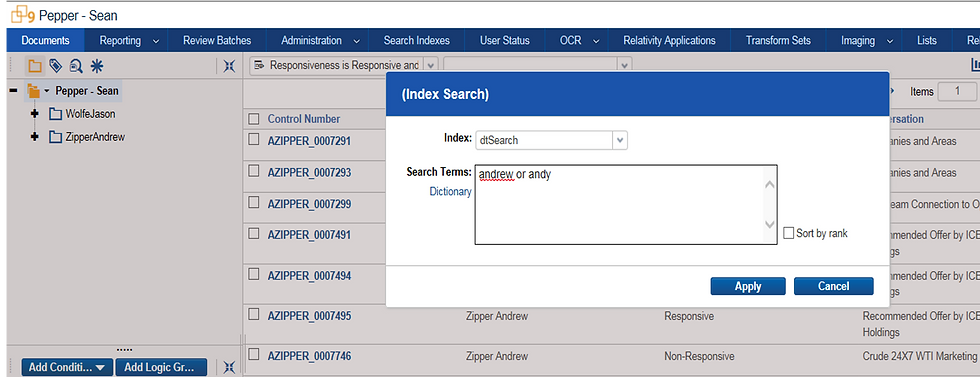This screenshot has width=980, height=377.
Task: Open the saved searches browser icon
Action: (x=76, y=66)
